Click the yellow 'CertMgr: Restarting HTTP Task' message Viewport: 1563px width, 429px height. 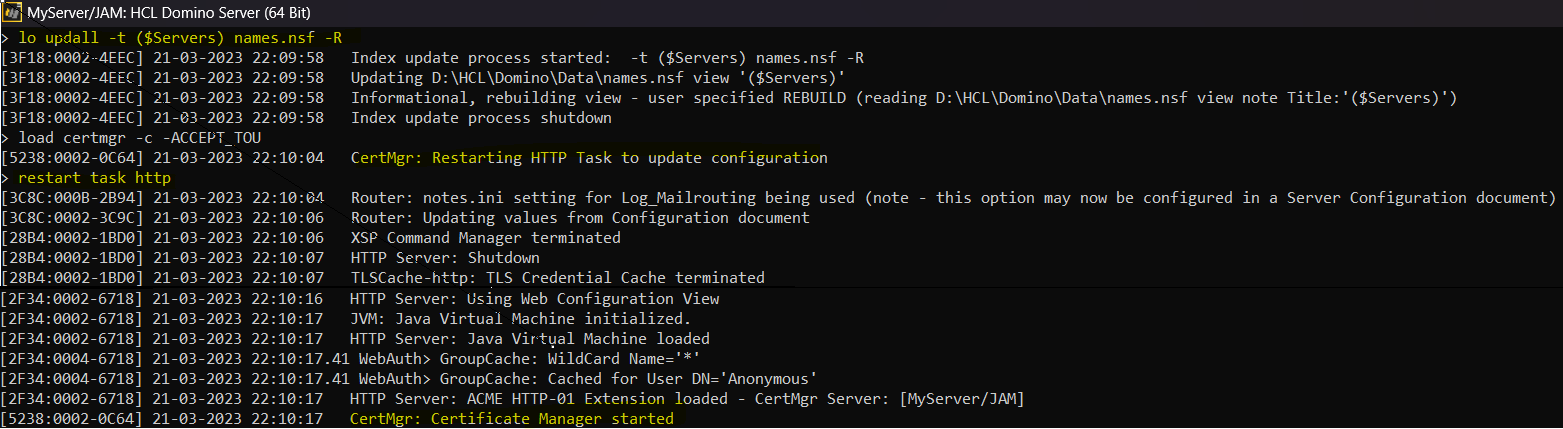589,158
